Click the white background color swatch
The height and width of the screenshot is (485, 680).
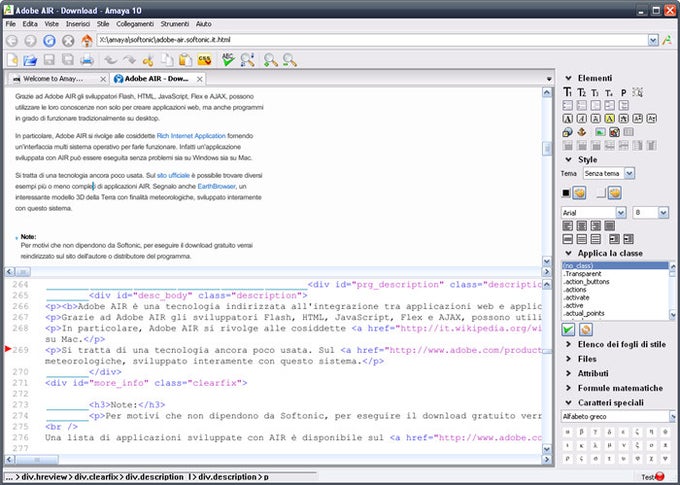pos(601,193)
